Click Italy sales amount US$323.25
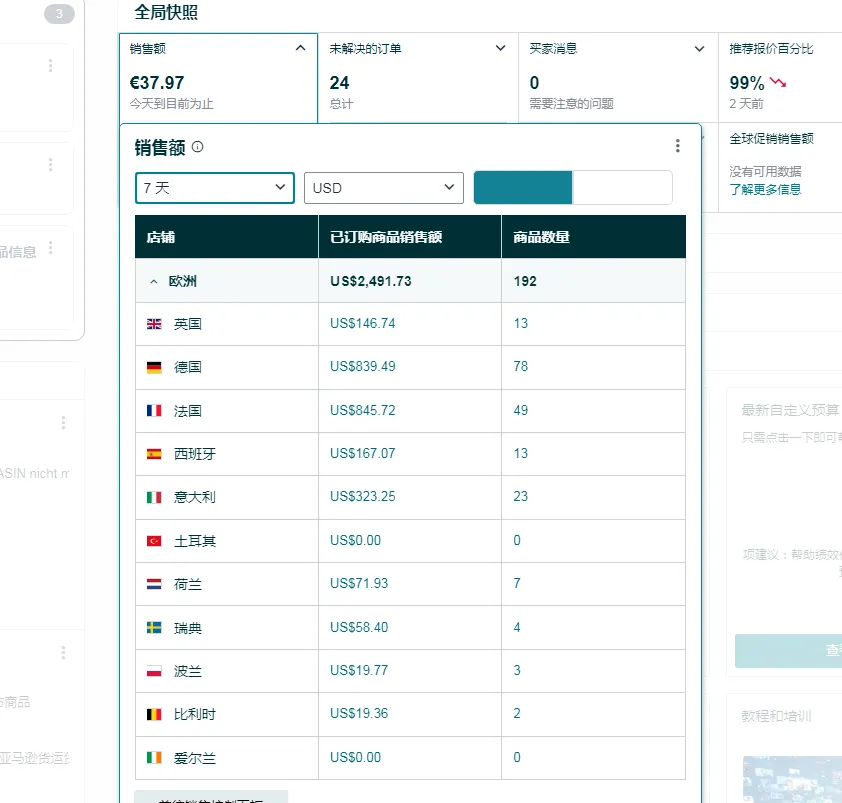The width and height of the screenshot is (842, 803). pos(362,497)
